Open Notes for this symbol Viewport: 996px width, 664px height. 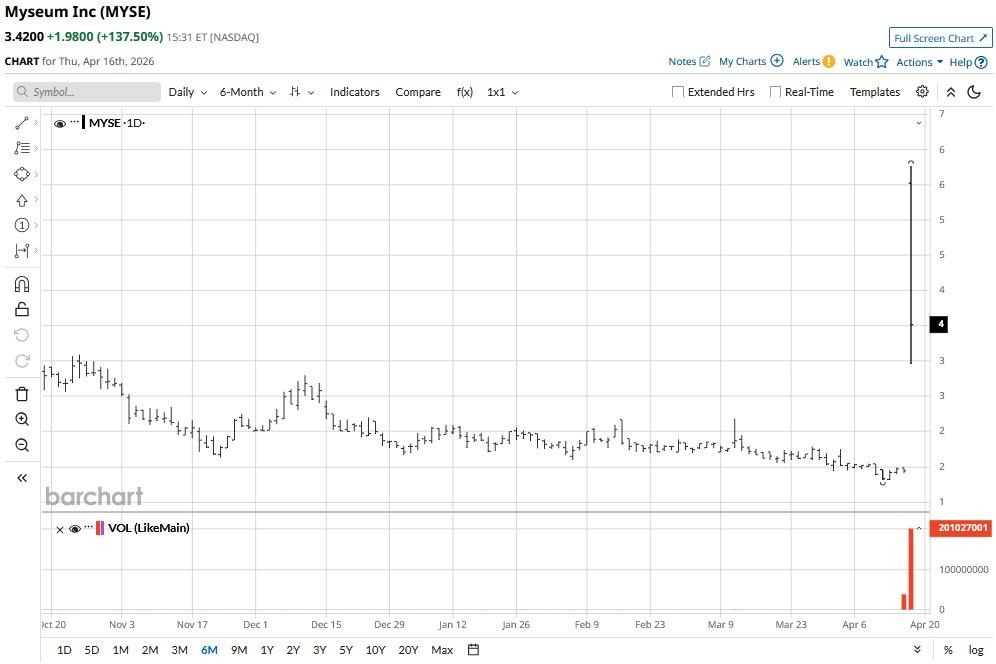(689, 62)
